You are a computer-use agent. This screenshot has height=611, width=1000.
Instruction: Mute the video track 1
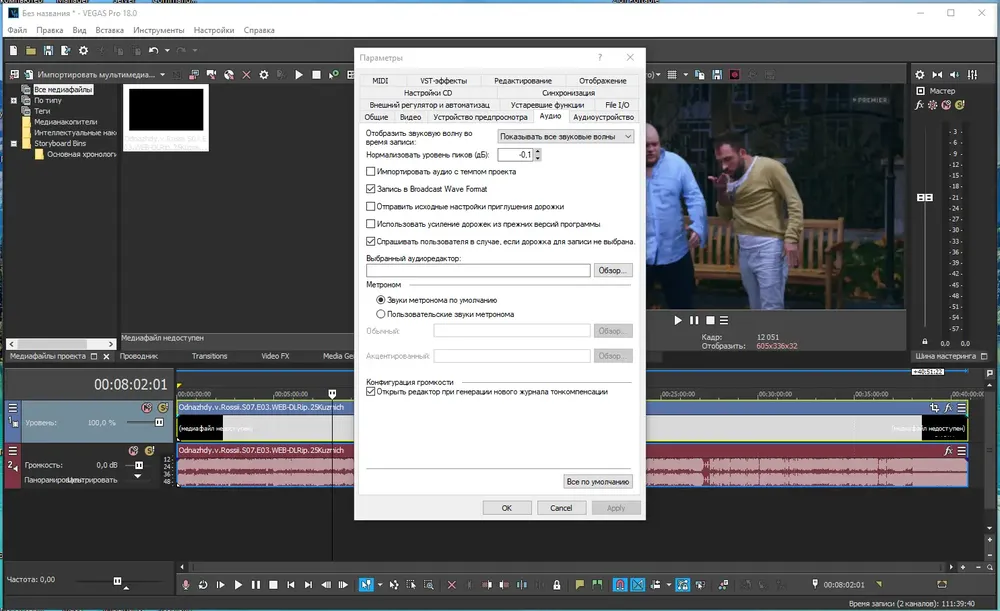coord(146,408)
